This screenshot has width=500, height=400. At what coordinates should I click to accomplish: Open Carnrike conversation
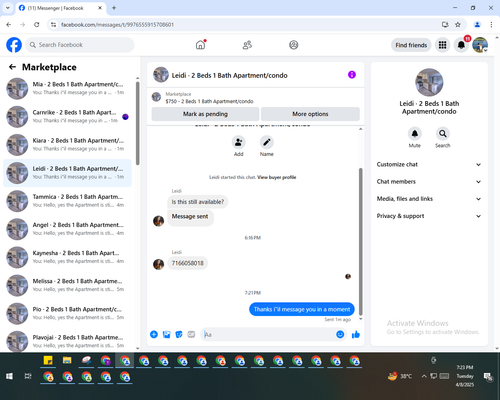click(x=67, y=117)
